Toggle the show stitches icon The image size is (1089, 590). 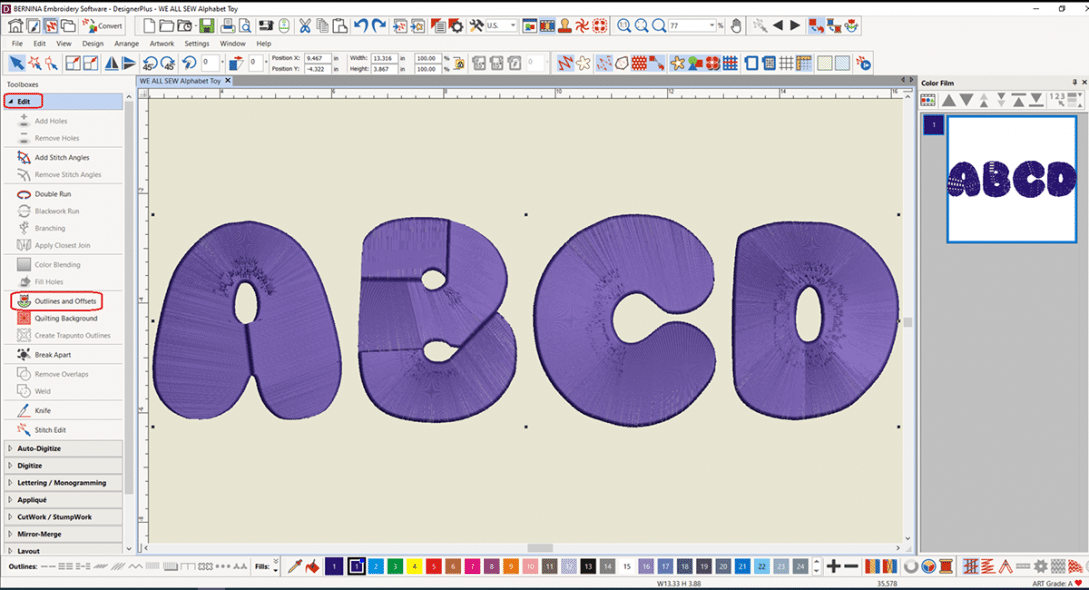click(x=565, y=63)
